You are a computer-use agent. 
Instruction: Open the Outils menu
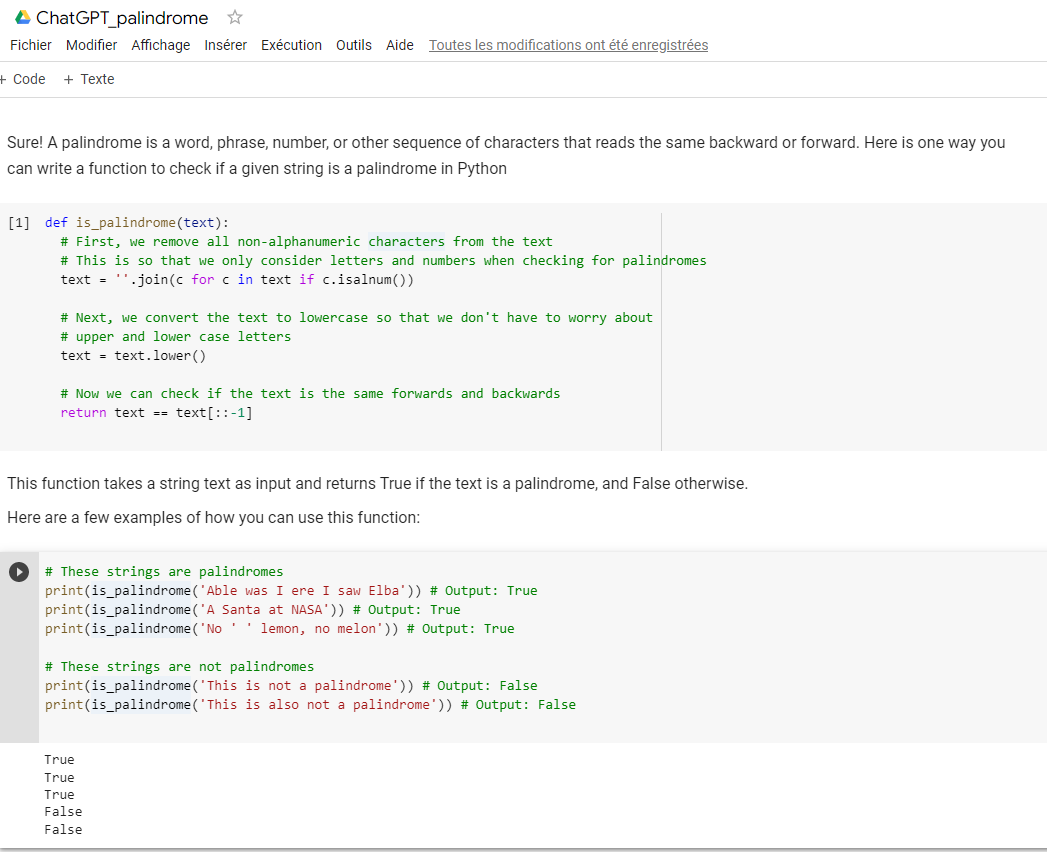[x=354, y=45]
